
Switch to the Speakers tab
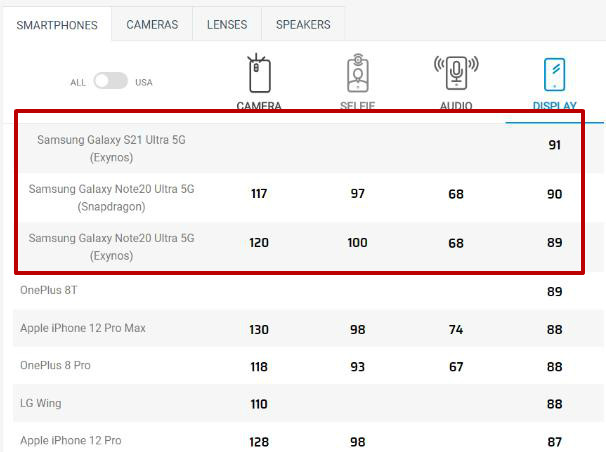click(x=303, y=25)
